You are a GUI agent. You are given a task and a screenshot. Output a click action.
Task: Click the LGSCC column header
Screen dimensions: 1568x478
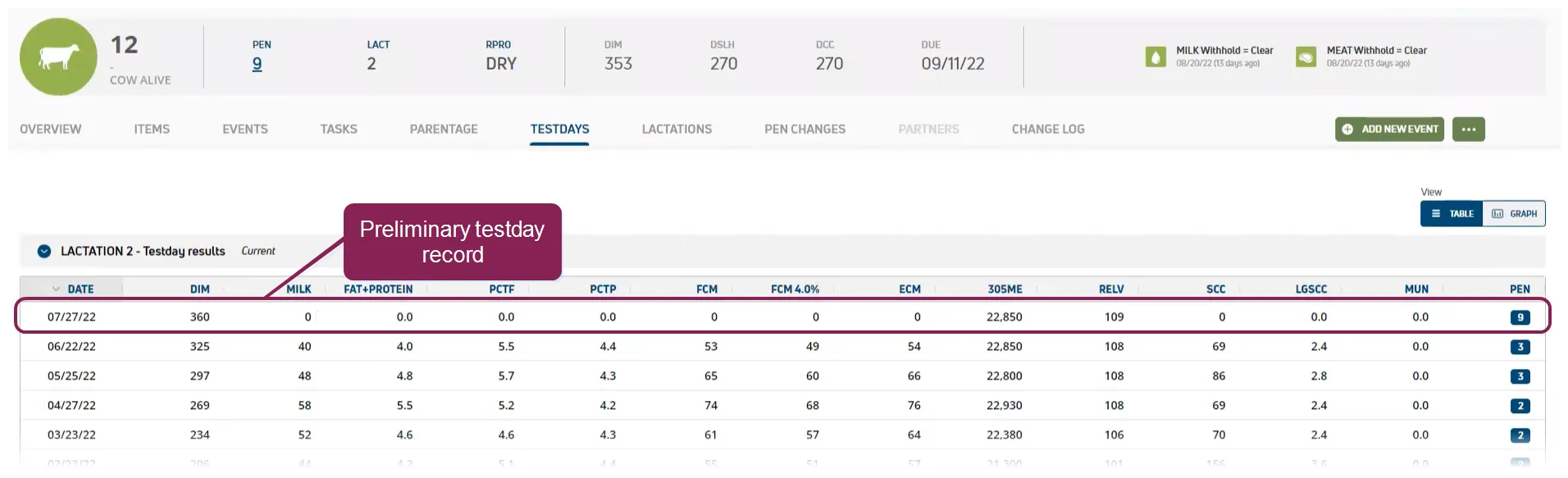pyautogui.click(x=1311, y=289)
